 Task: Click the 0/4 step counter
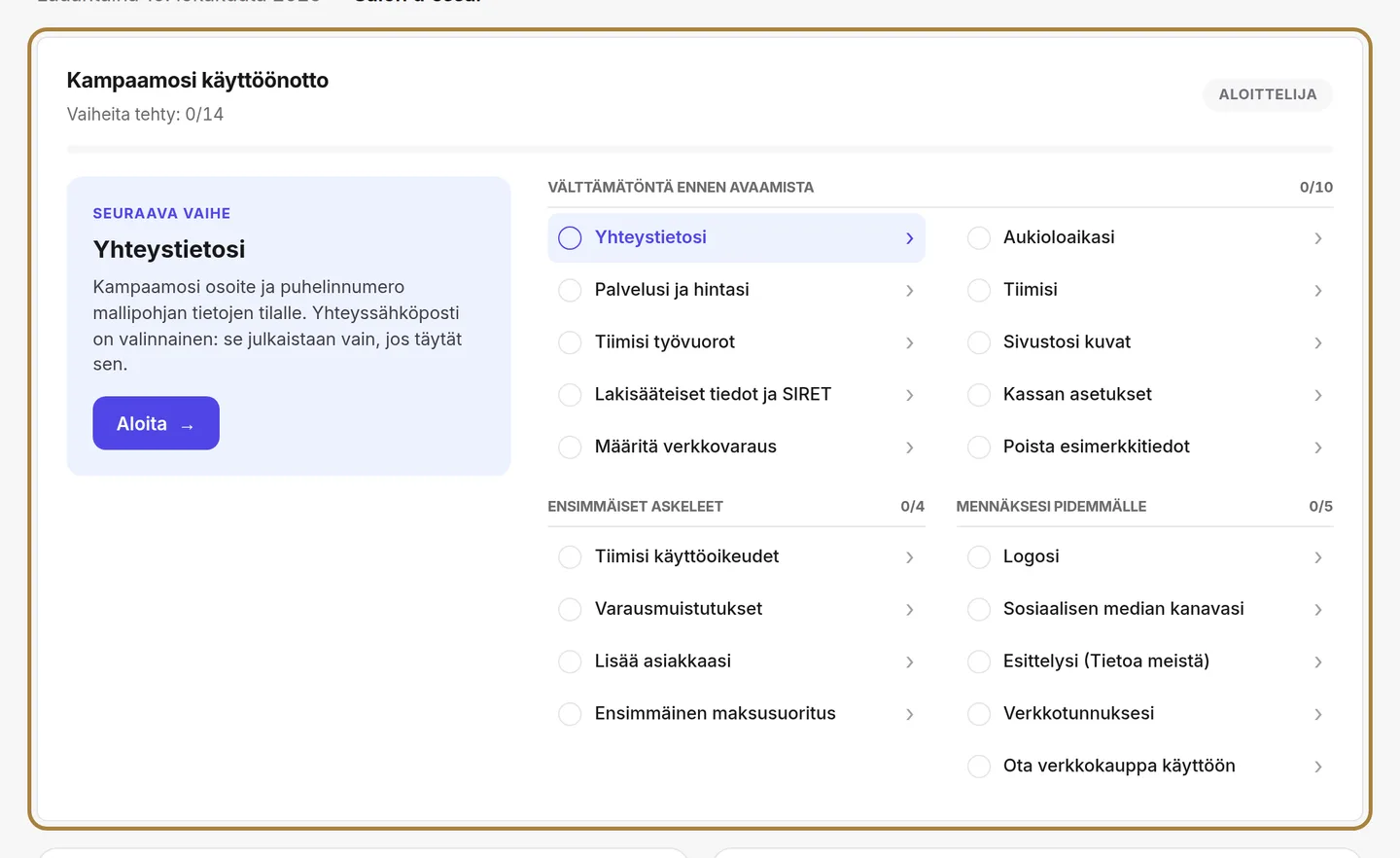coord(912,506)
